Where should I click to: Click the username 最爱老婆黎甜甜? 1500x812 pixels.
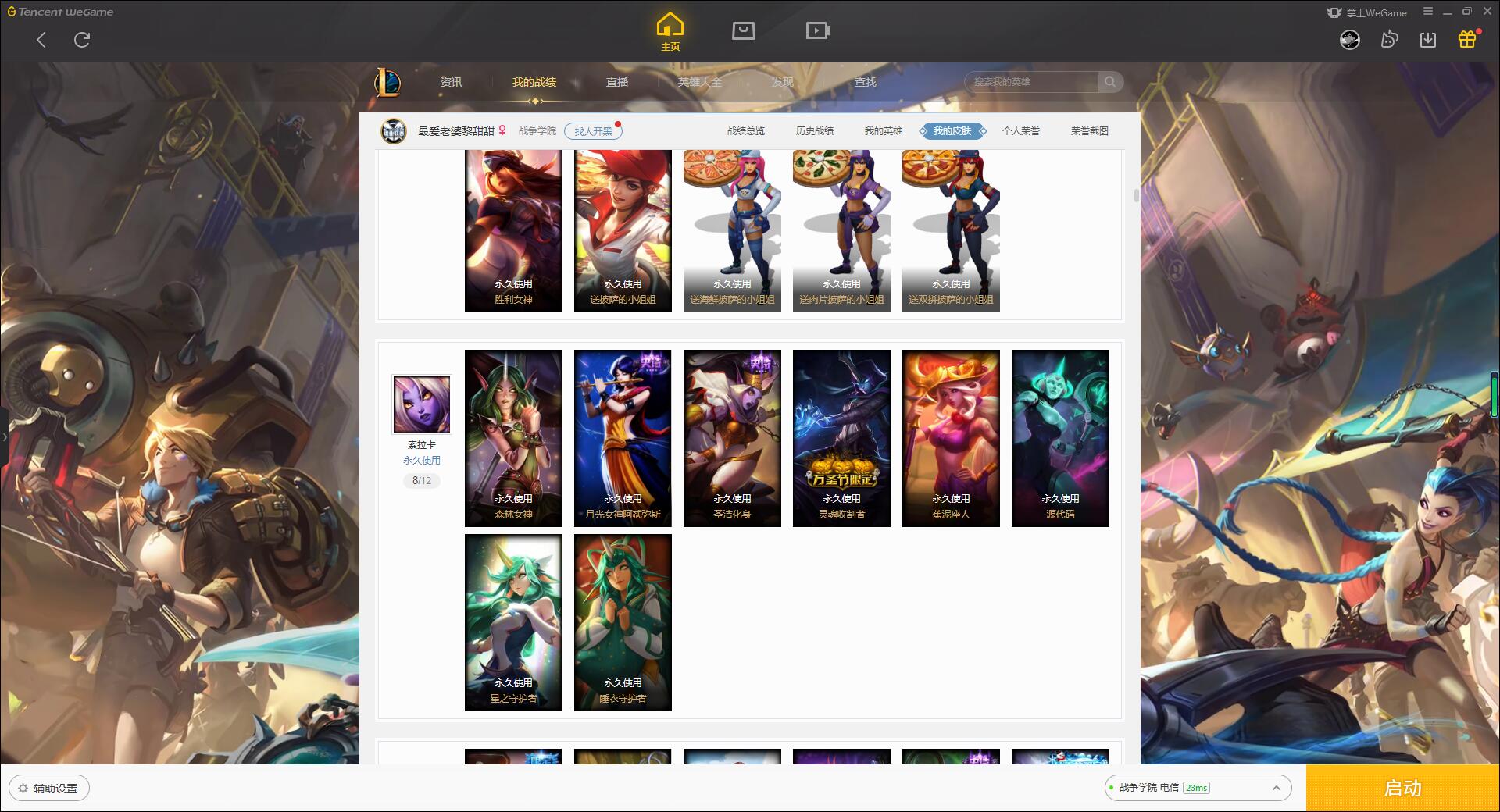pos(455,131)
